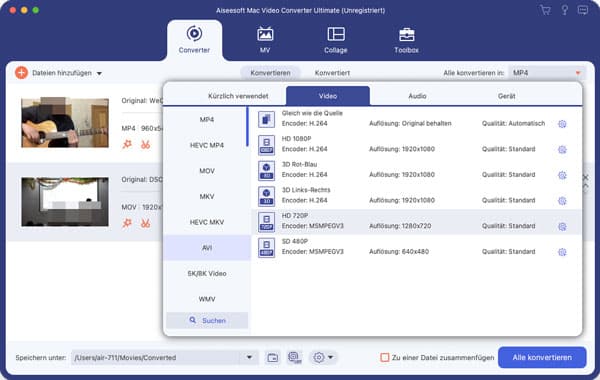Open the Toolbox tab
The image size is (600, 380).
click(x=406, y=40)
